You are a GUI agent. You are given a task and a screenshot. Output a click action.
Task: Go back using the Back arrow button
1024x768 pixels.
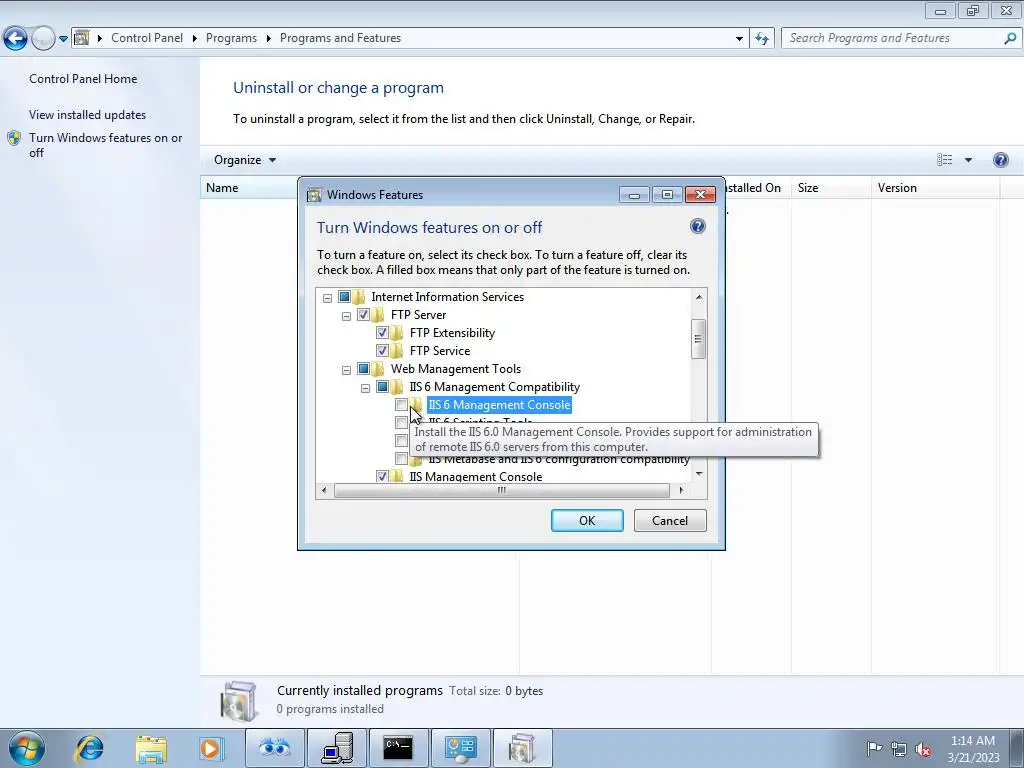click(15, 38)
